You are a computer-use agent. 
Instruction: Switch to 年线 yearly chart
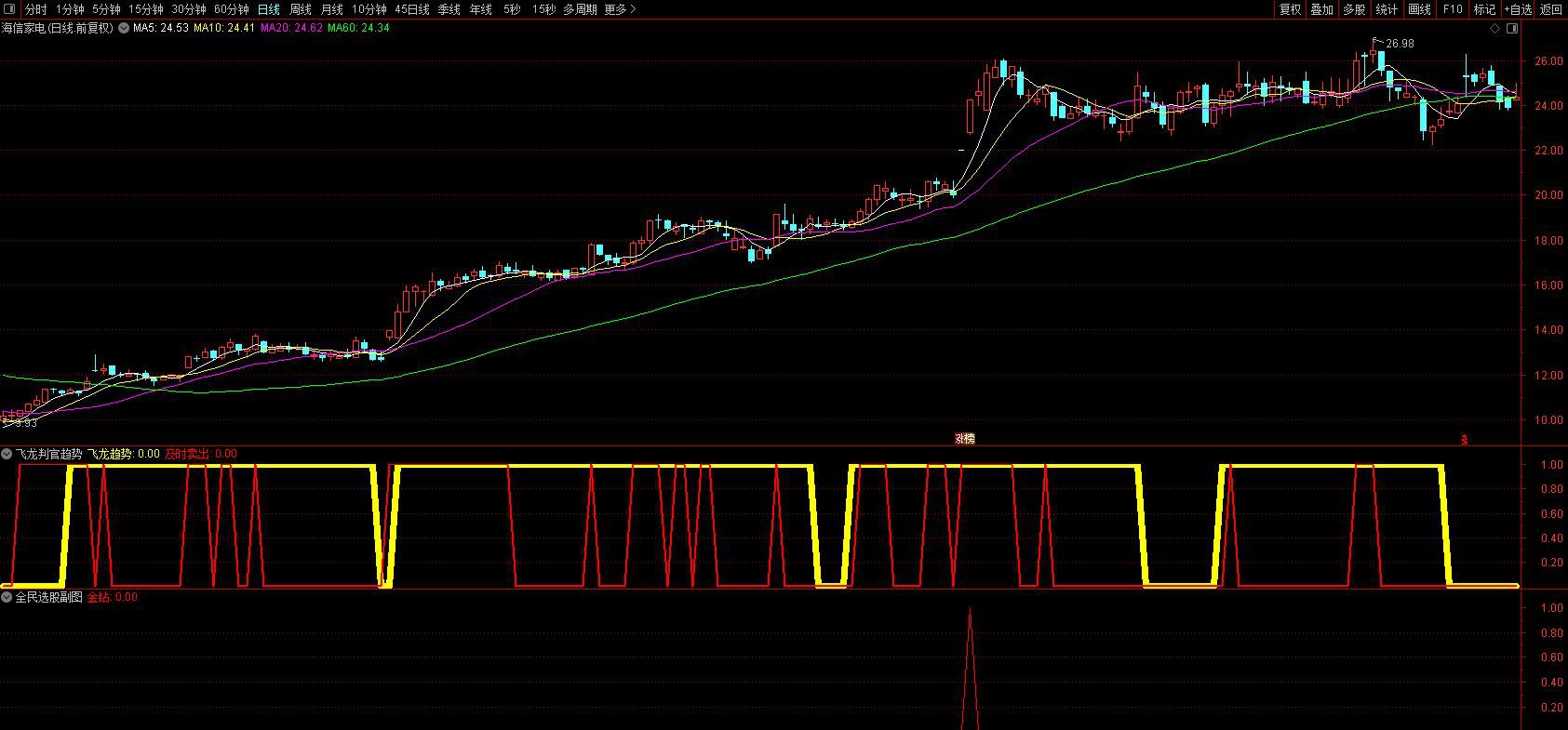pos(480,9)
